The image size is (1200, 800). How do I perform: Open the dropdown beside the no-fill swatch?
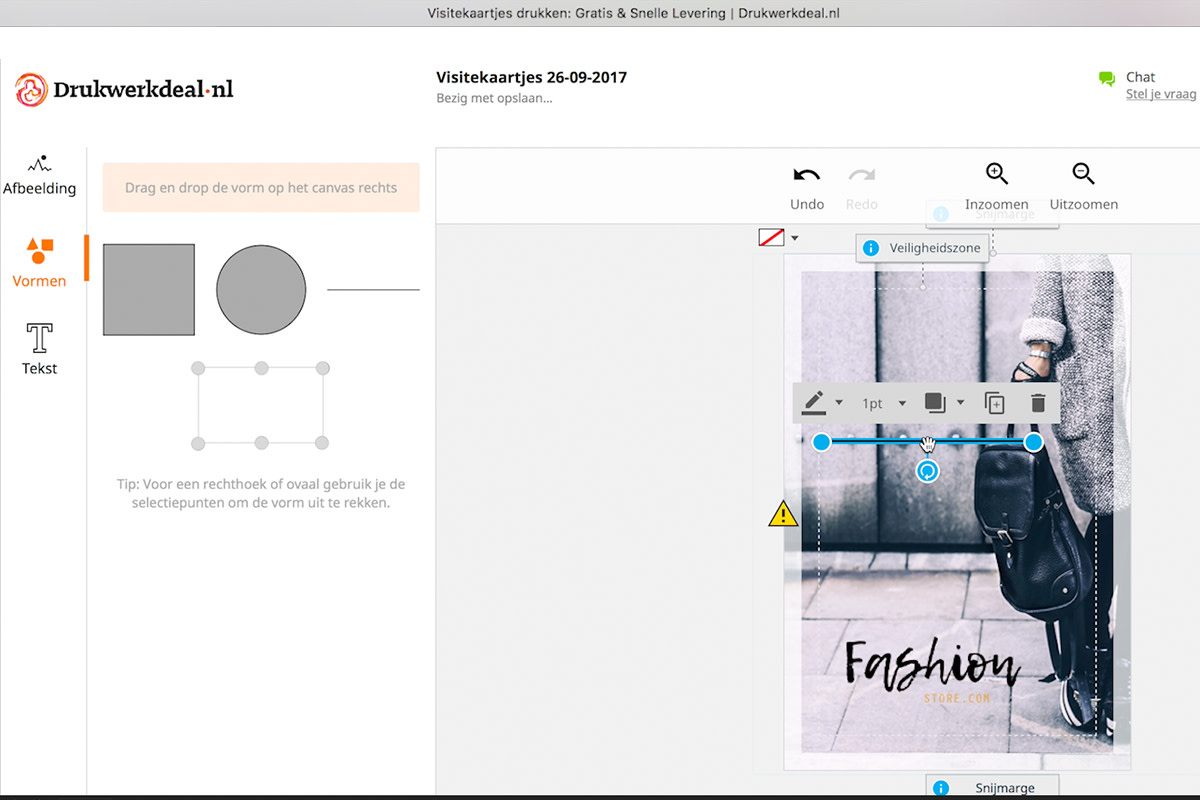[795, 238]
